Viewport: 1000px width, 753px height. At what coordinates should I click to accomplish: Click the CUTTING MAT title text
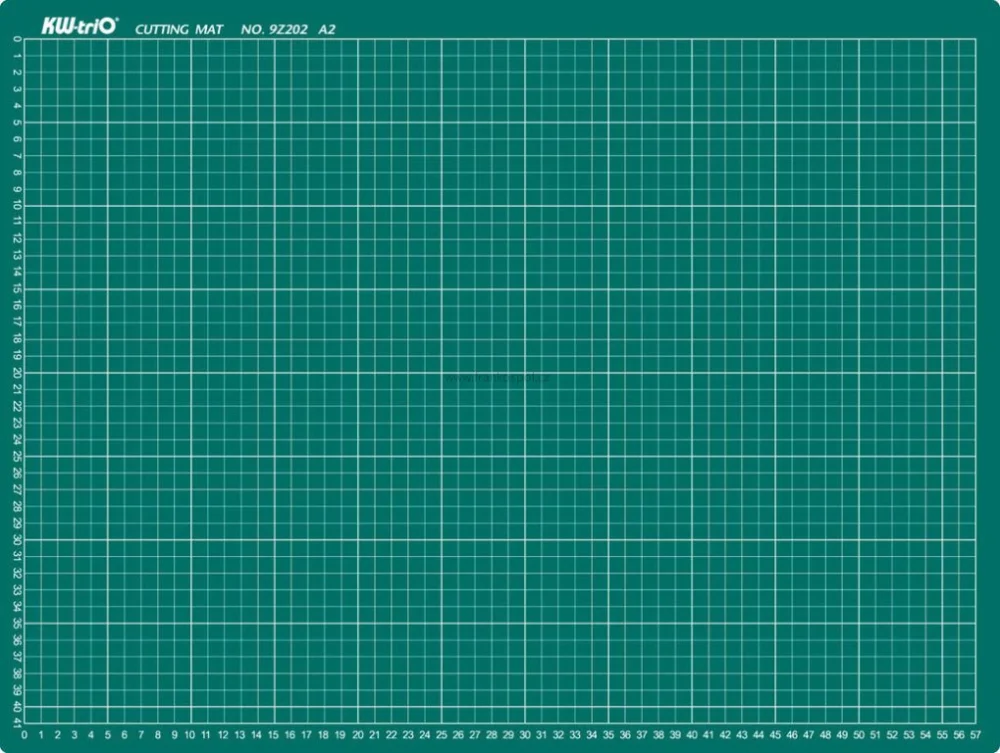click(x=179, y=29)
